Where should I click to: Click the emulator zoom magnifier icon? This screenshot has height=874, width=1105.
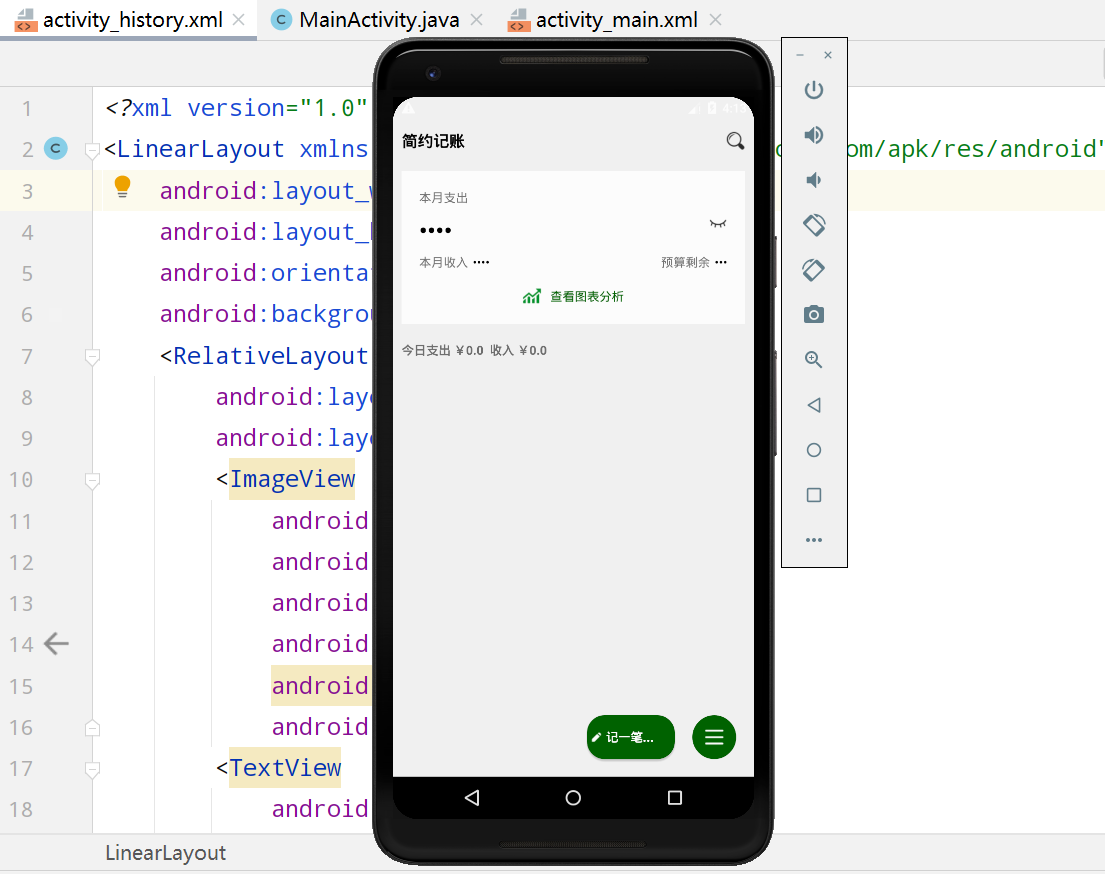click(x=814, y=359)
